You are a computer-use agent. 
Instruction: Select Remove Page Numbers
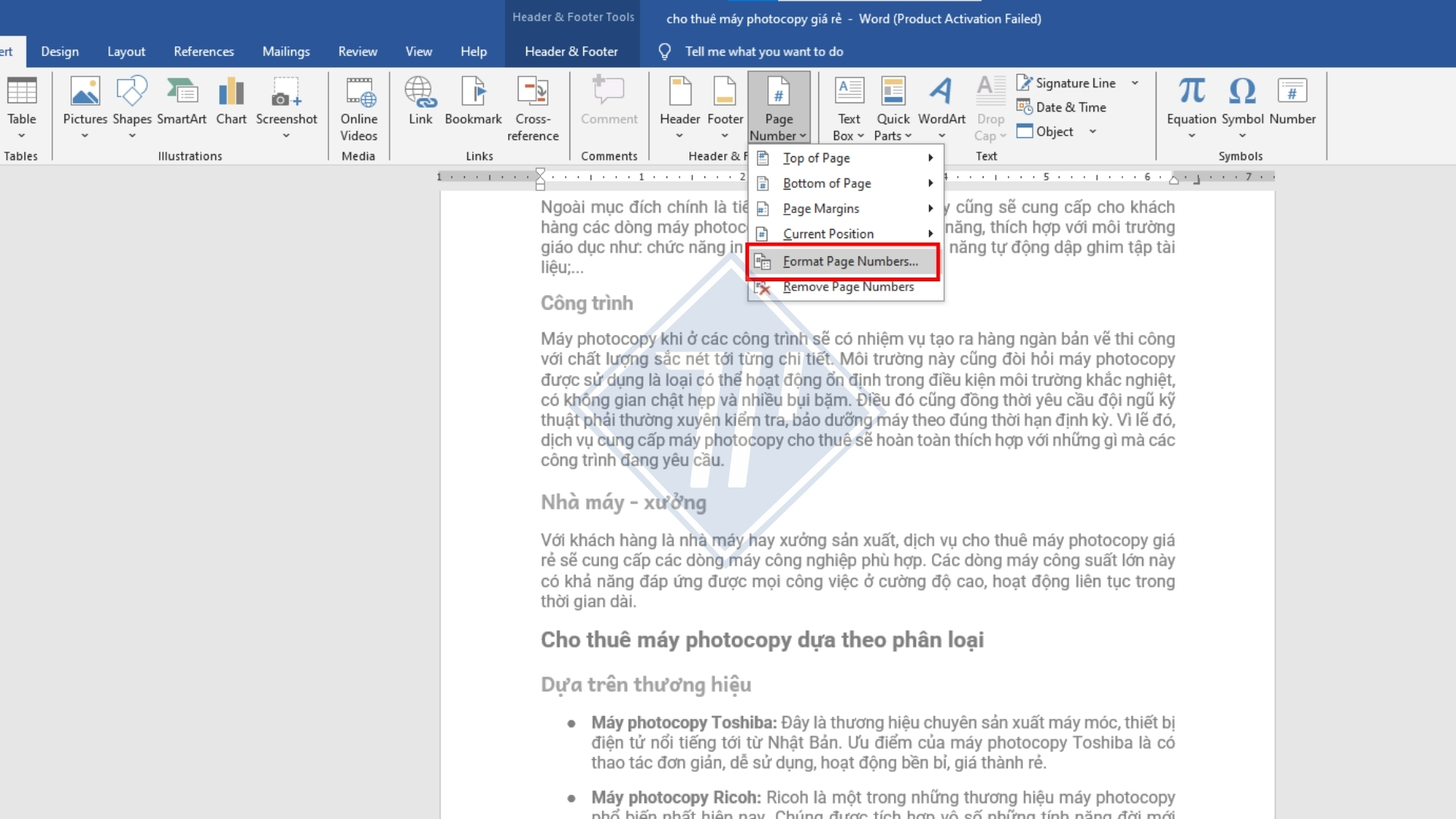click(849, 287)
